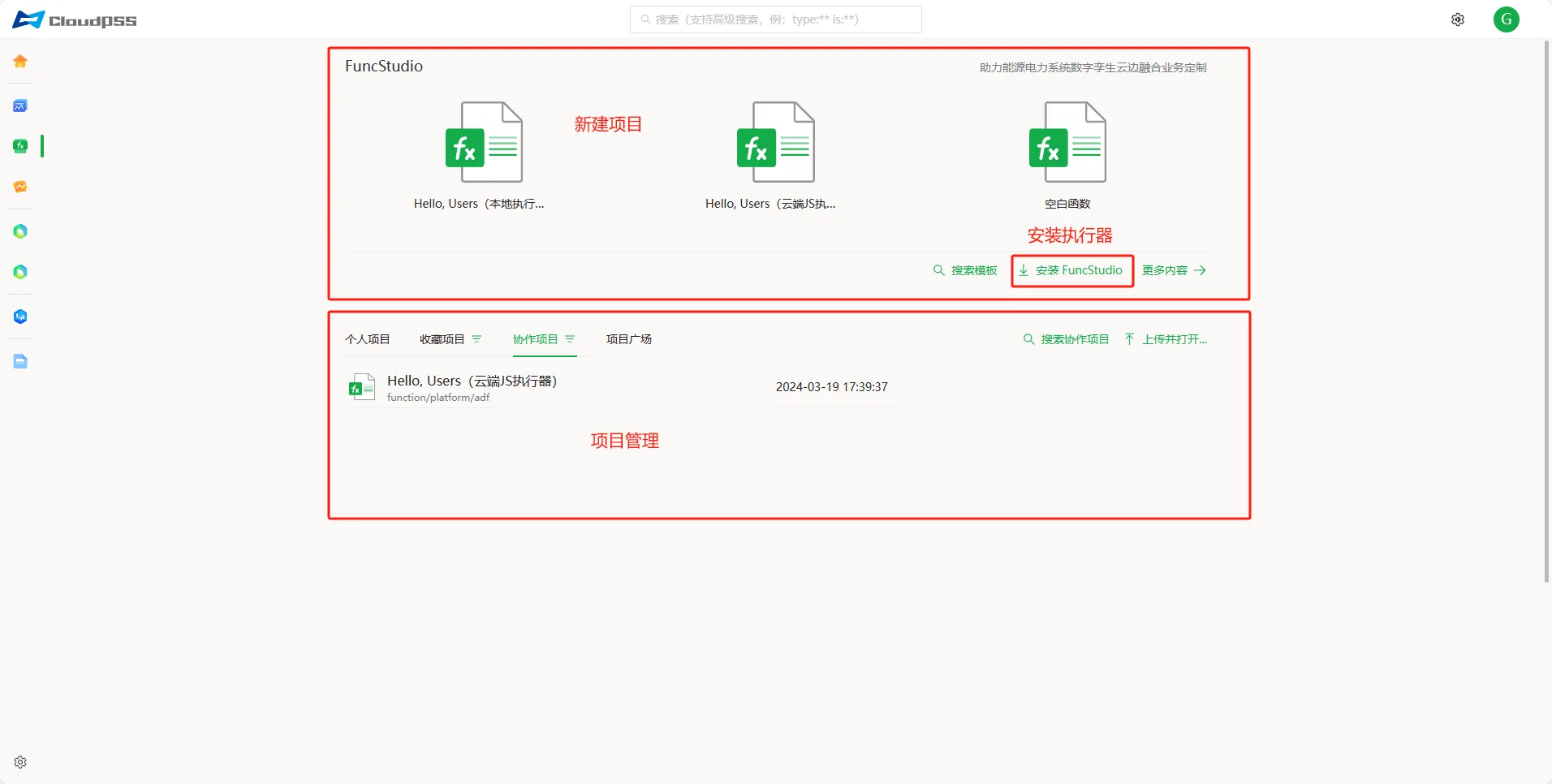Click the download arrow icon beside 安装 FuncStudio
The width and height of the screenshot is (1552, 784).
pyautogui.click(x=1024, y=270)
